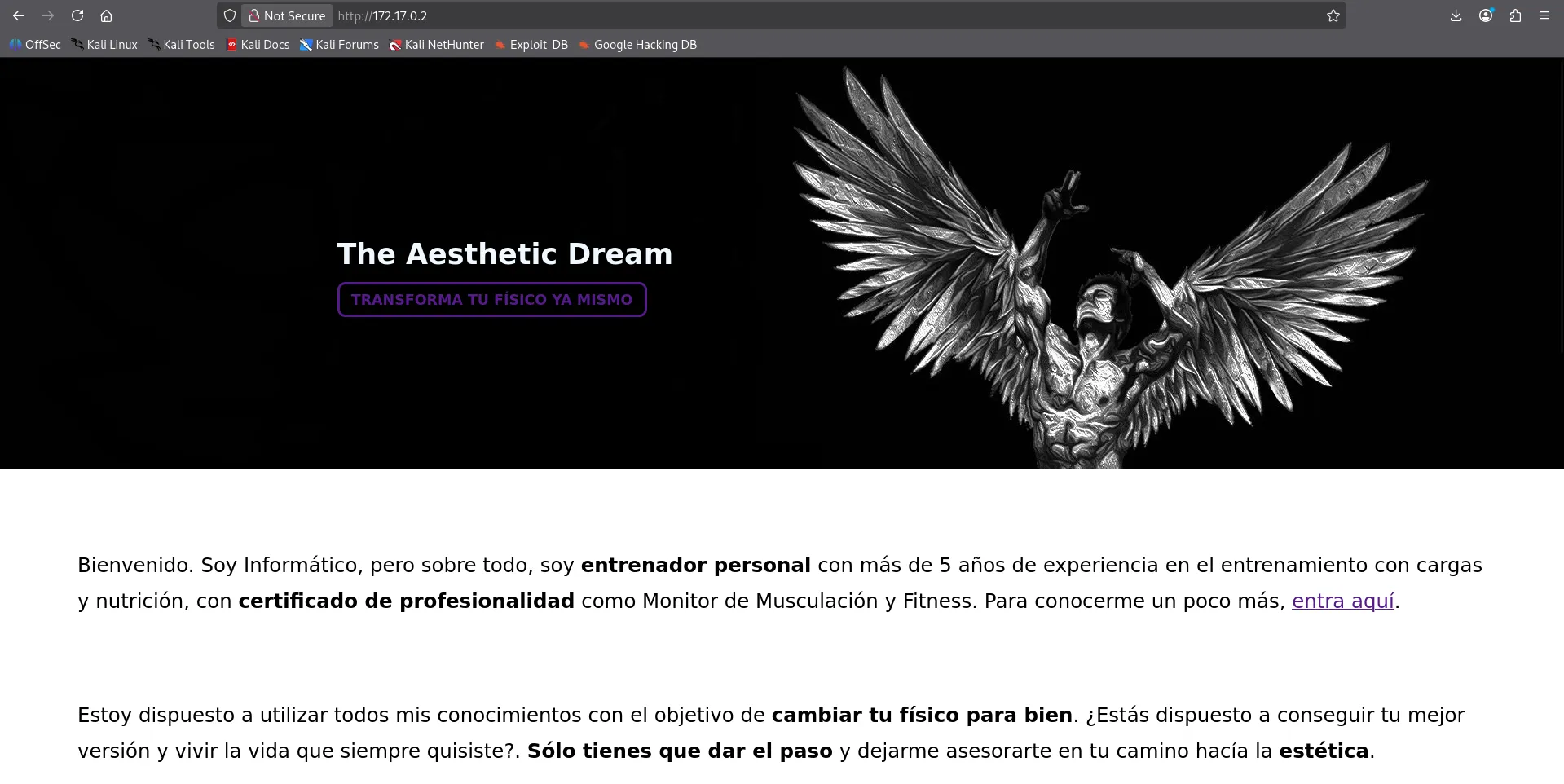This screenshot has width=1564, height=784.
Task: Go to the browser home page
Action: (x=106, y=15)
